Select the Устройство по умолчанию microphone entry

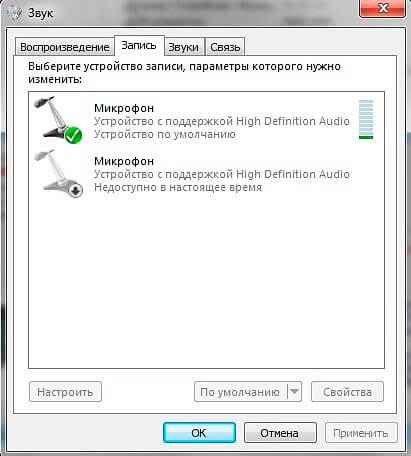coord(206,120)
